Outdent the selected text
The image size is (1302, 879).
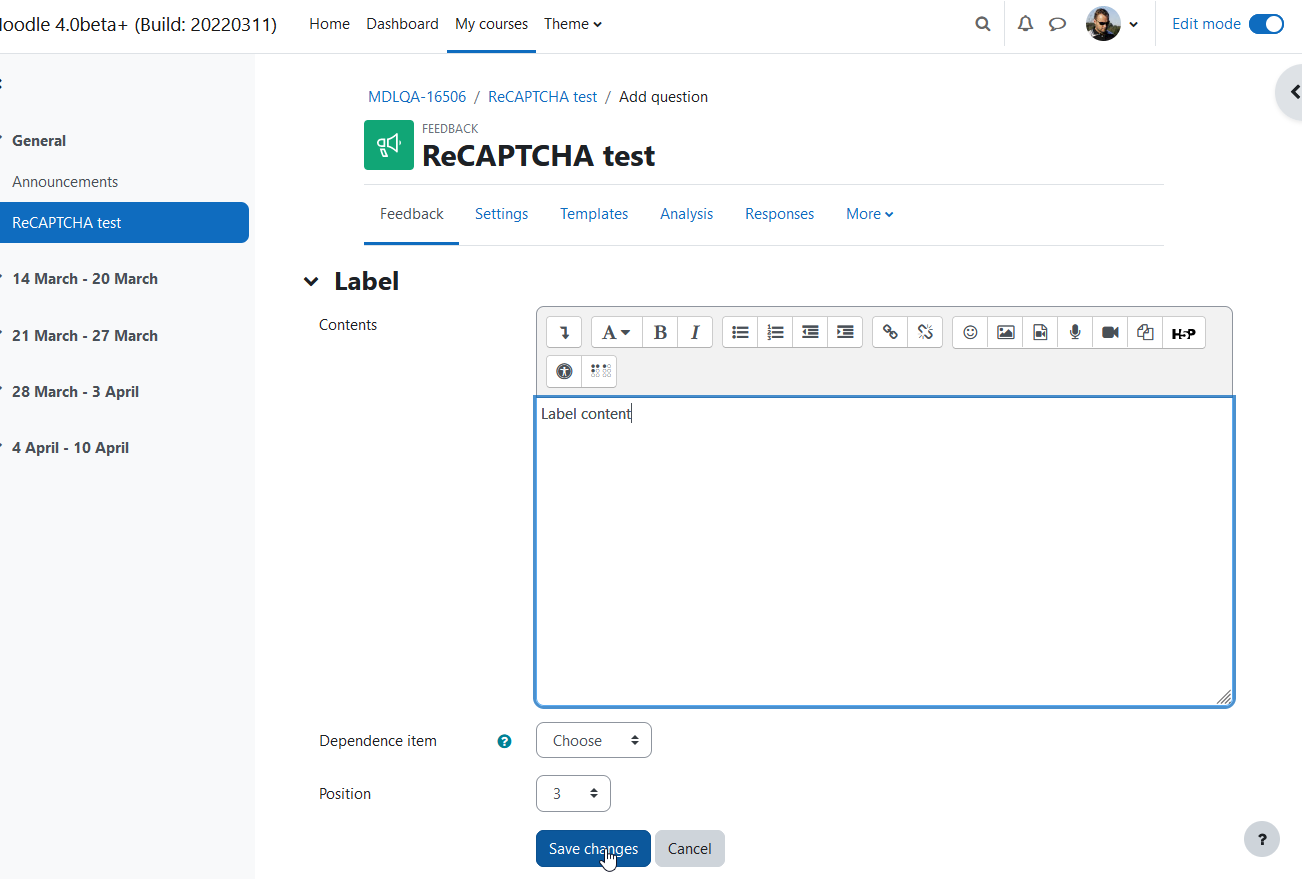[810, 332]
